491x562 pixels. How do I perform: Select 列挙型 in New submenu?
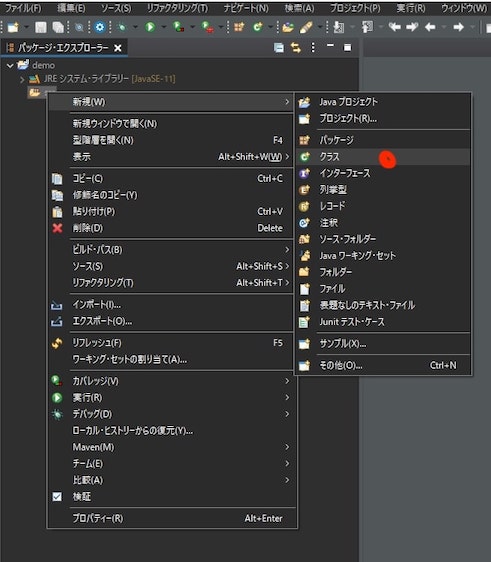click(x=383, y=190)
